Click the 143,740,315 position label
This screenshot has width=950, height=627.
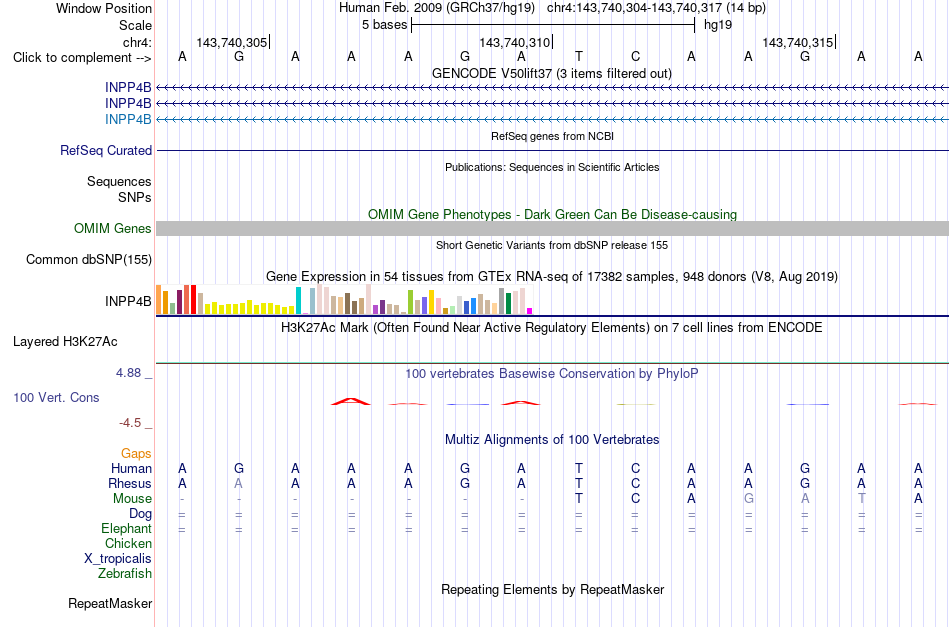pos(797,42)
